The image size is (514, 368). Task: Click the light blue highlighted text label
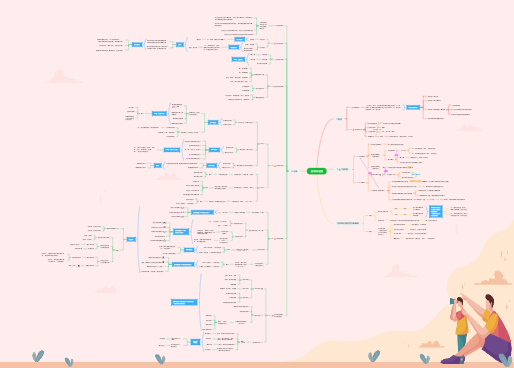click(416, 174)
